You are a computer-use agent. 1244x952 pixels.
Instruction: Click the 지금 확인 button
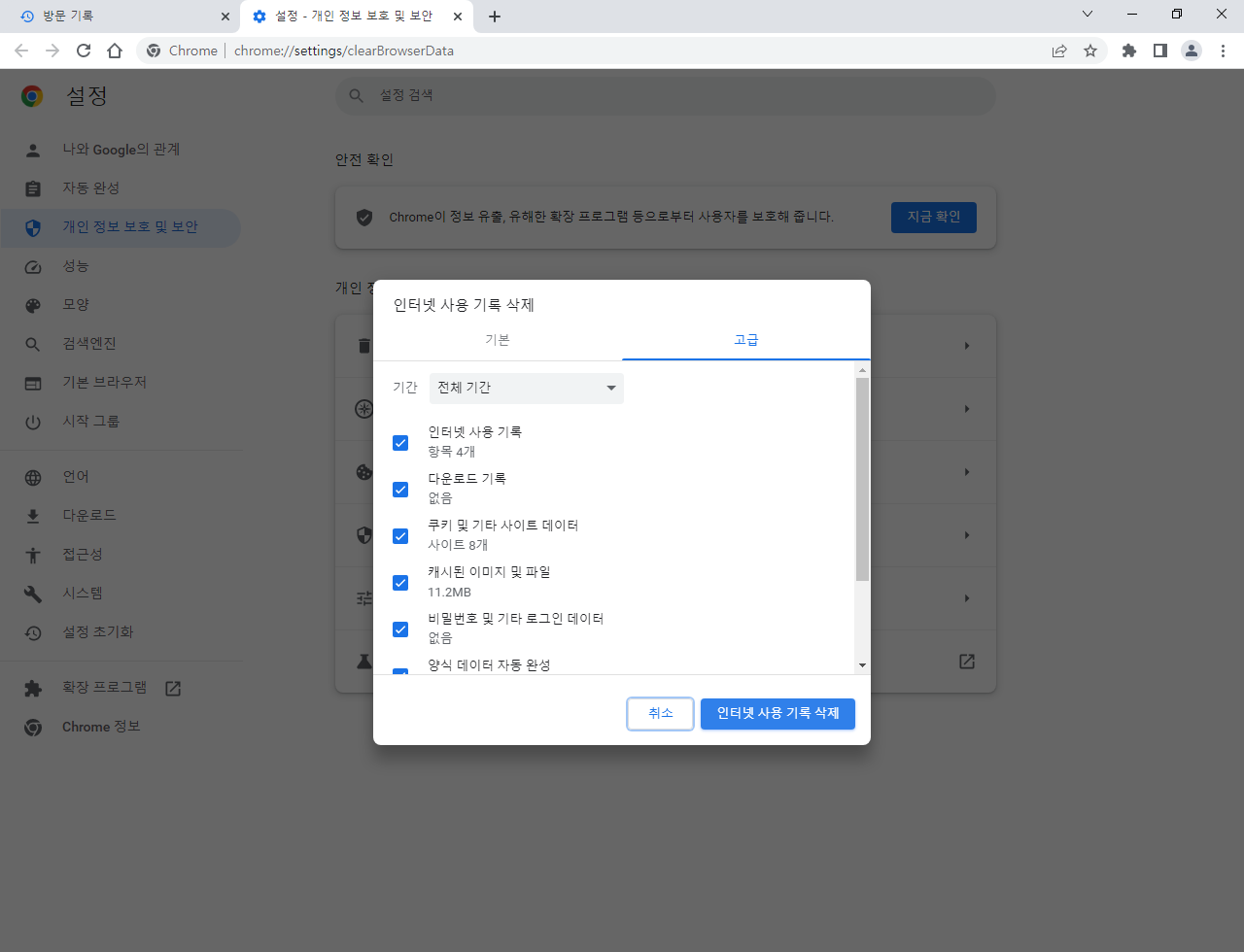[x=934, y=217]
